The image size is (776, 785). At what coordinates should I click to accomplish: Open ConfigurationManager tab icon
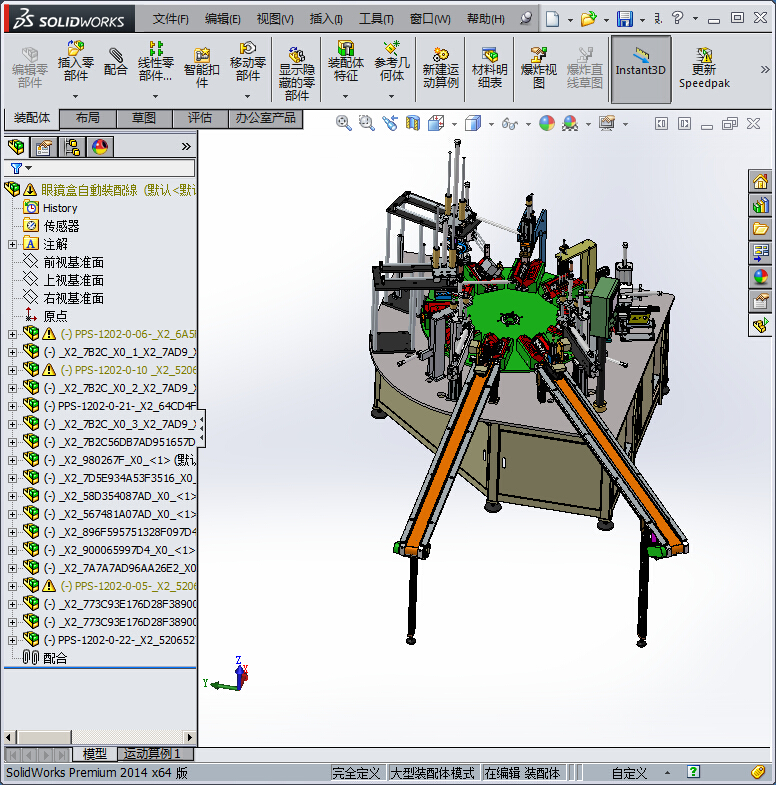point(72,147)
